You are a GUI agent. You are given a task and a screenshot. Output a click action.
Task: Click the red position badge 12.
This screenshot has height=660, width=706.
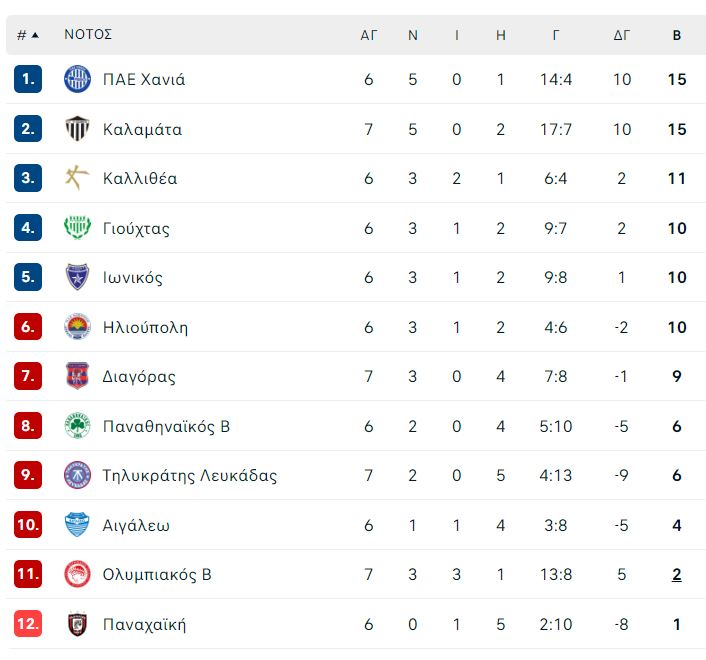tap(28, 624)
